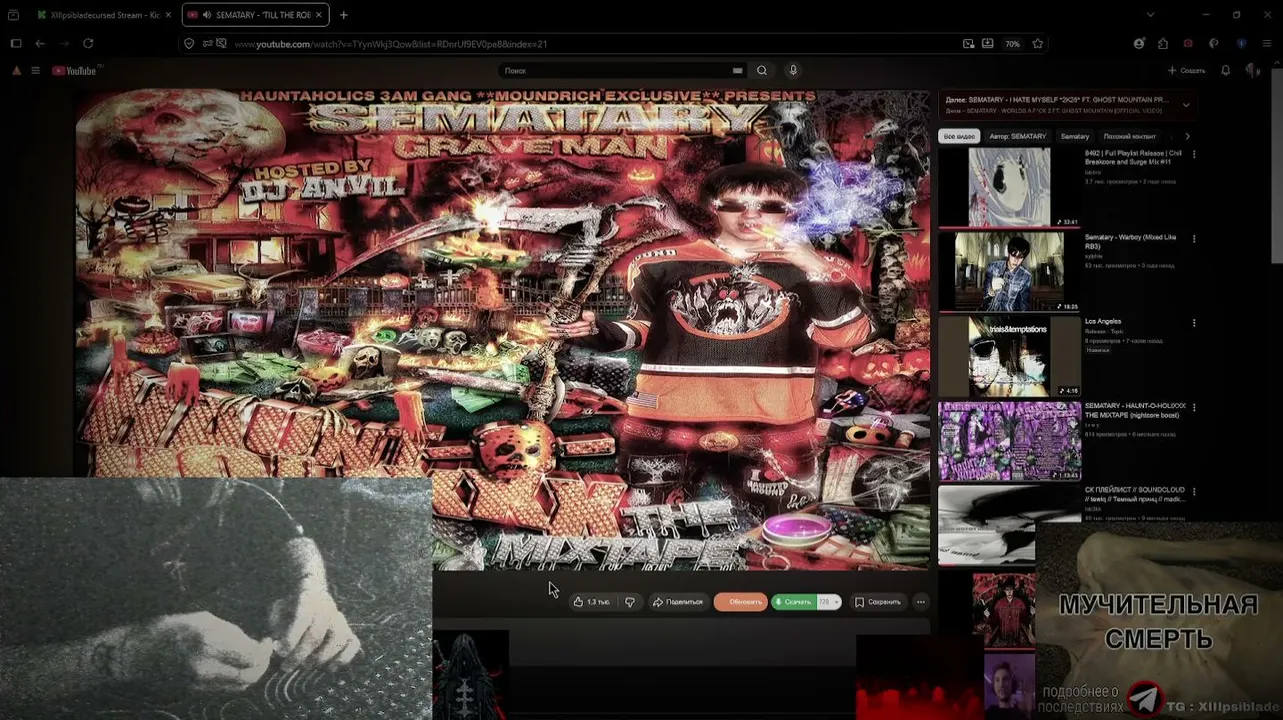Show more filter chips with the arrow
Image resolution: width=1283 pixels, height=720 pixels.
click(1187, 136)
